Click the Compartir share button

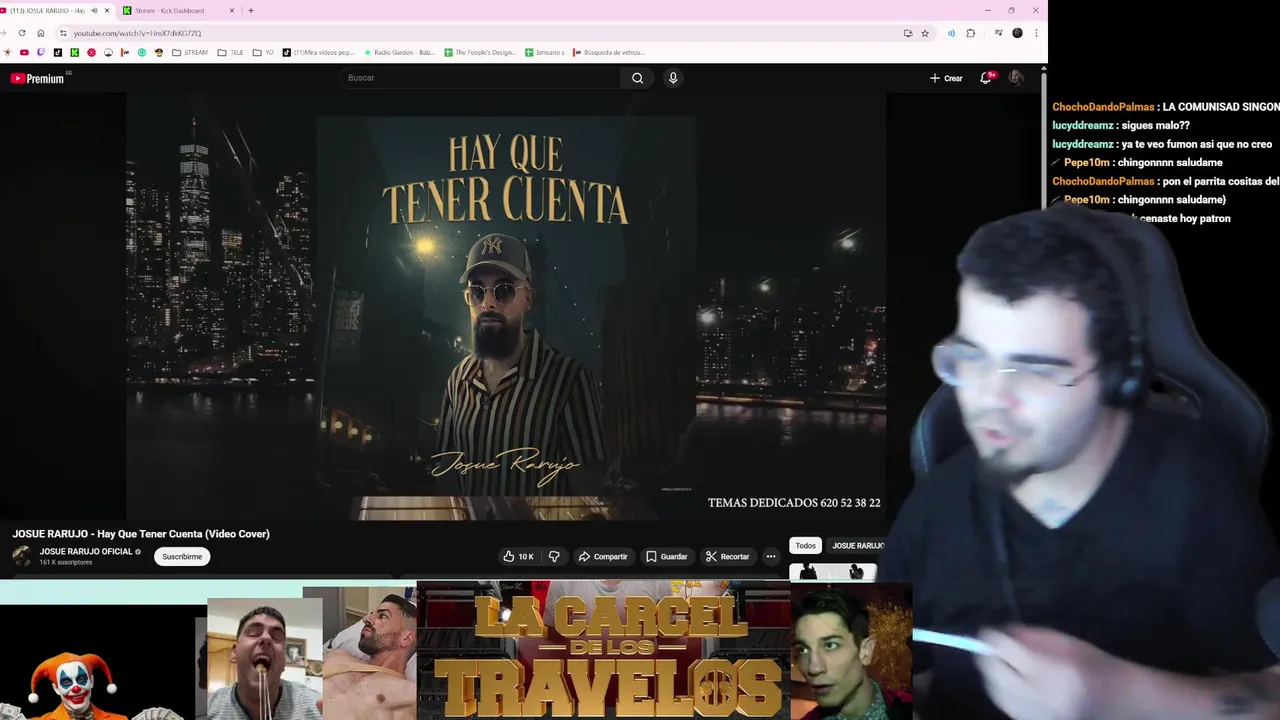[603, 556]
